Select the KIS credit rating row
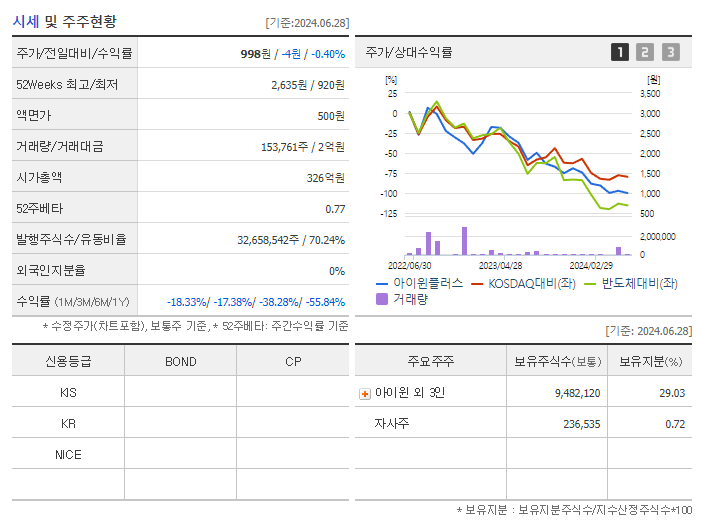Viewport: 702px width, 525px height. (x=180, y=392)
